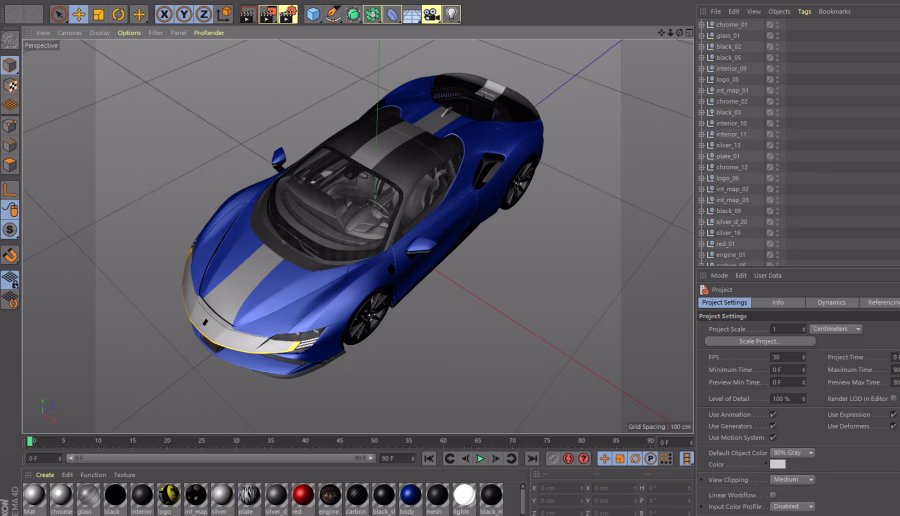Open Options menu in viewport
The height and width of the screenshot is (516, 900).
(129, 33)
